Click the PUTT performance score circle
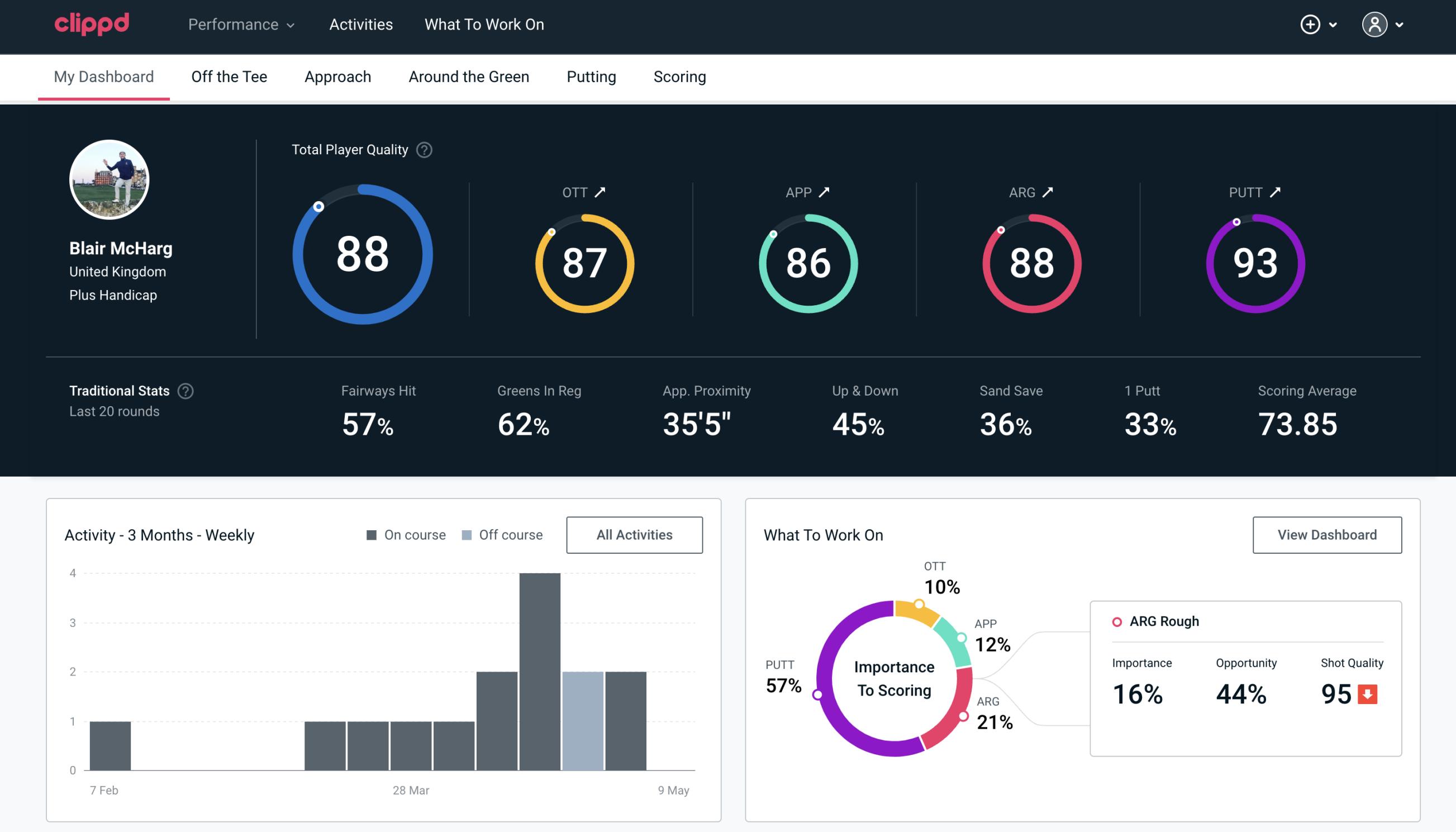Viewport: 1456px width, 832px height. pos(1254,262)
